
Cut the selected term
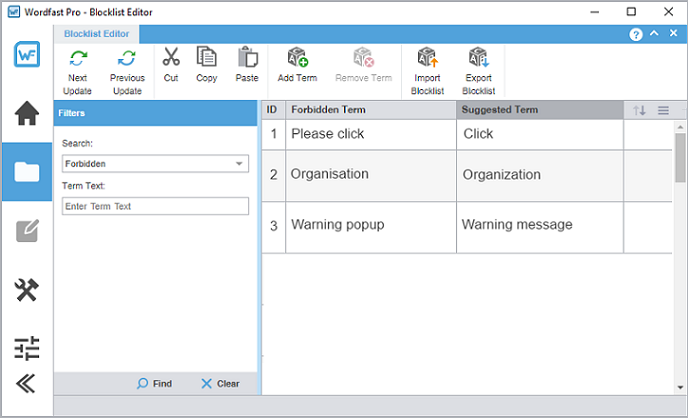pos(171,59)
